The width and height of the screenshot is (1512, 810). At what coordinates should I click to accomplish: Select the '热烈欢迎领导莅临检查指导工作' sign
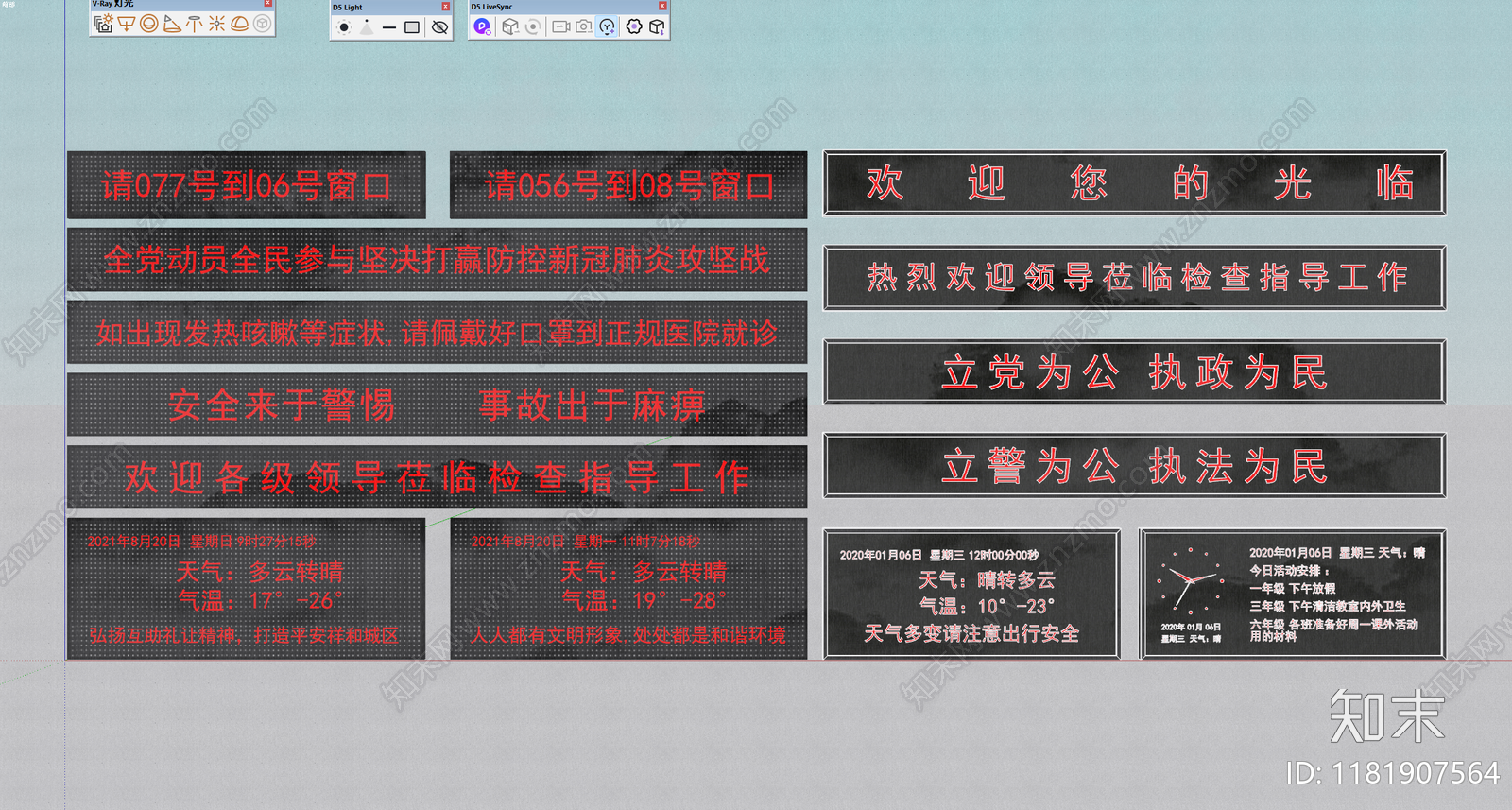click(1135, 278)
